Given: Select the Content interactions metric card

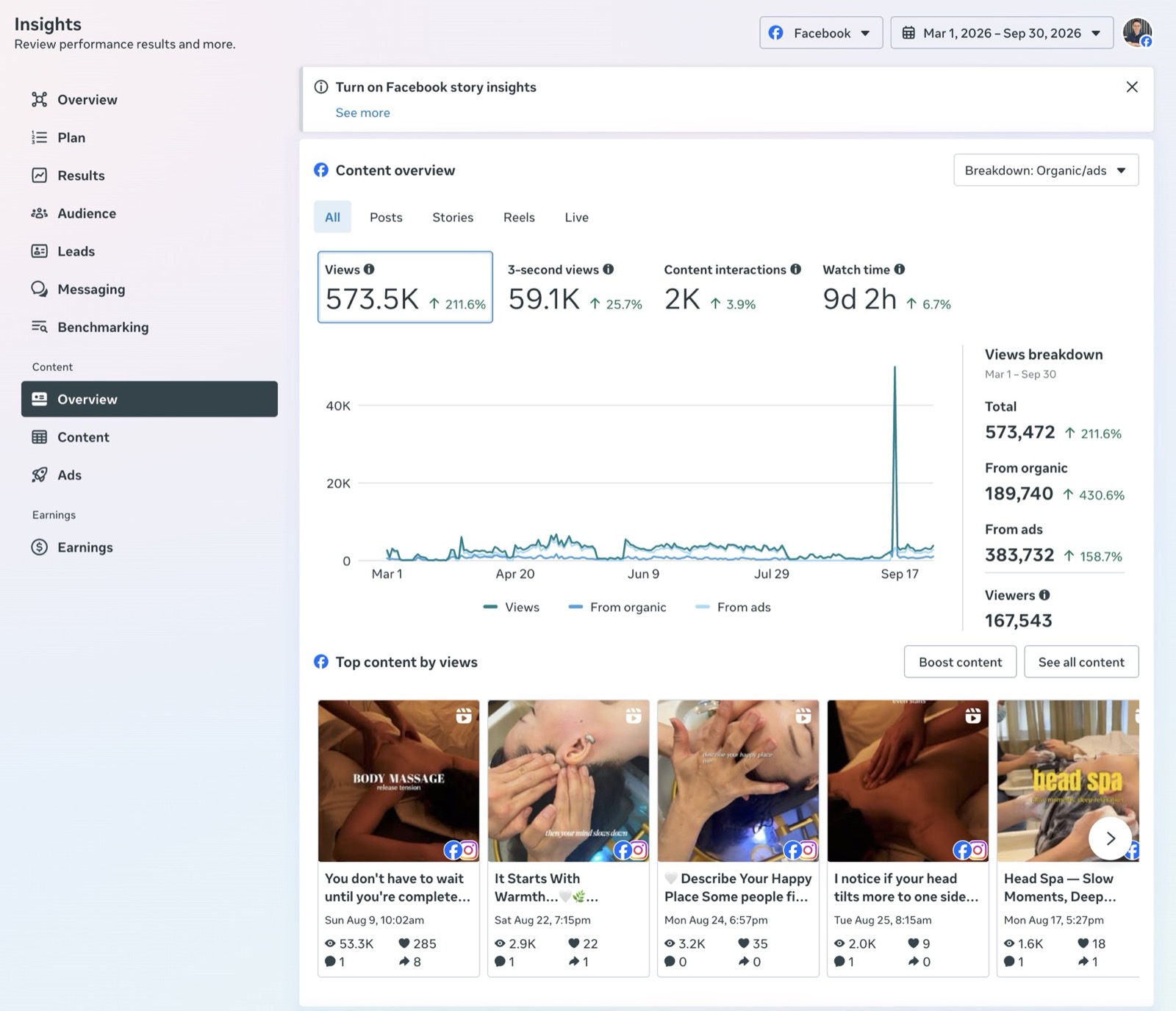Looking at the screenshot, I should coord(732,287).
